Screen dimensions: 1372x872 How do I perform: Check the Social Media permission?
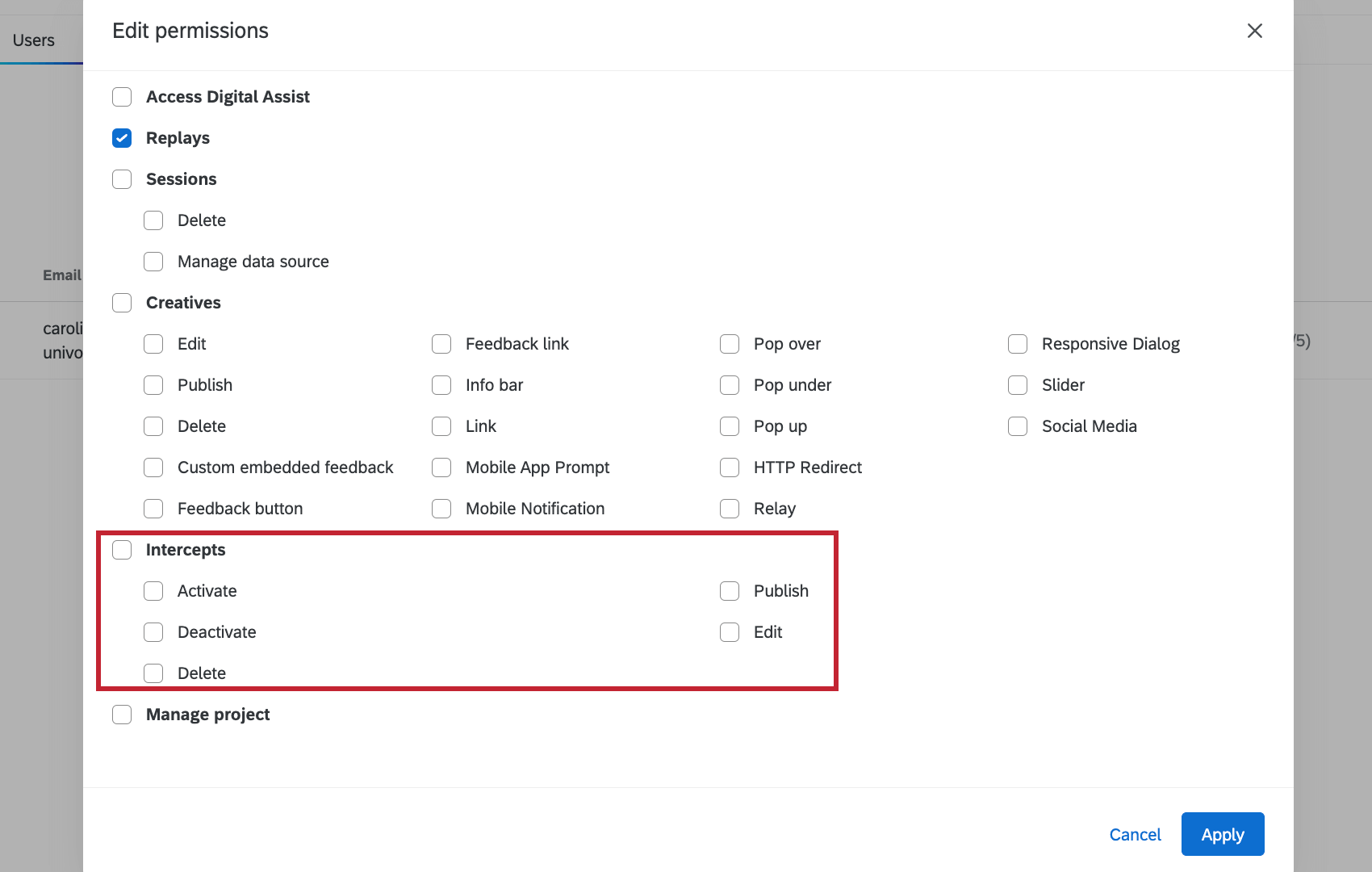[1018, 426]
